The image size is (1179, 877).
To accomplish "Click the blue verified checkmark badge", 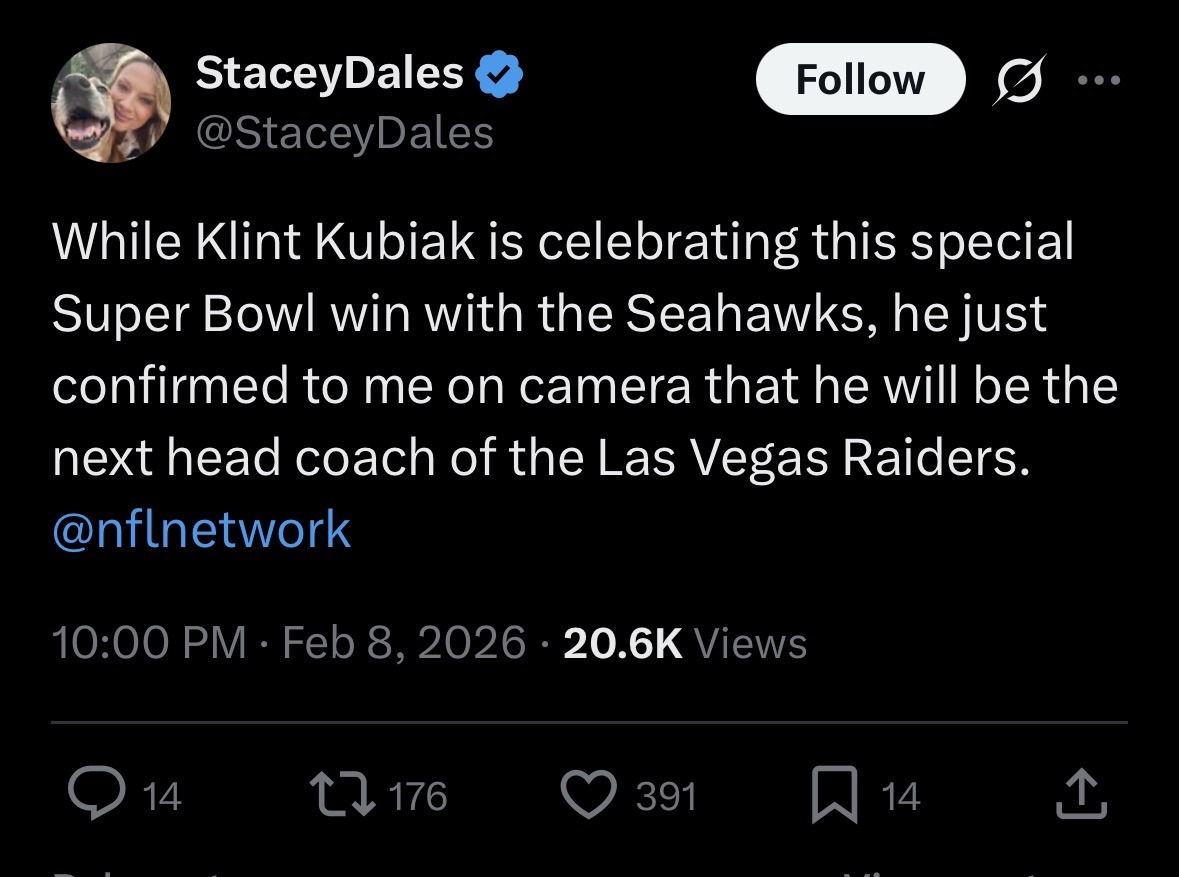I will [502, 74].
